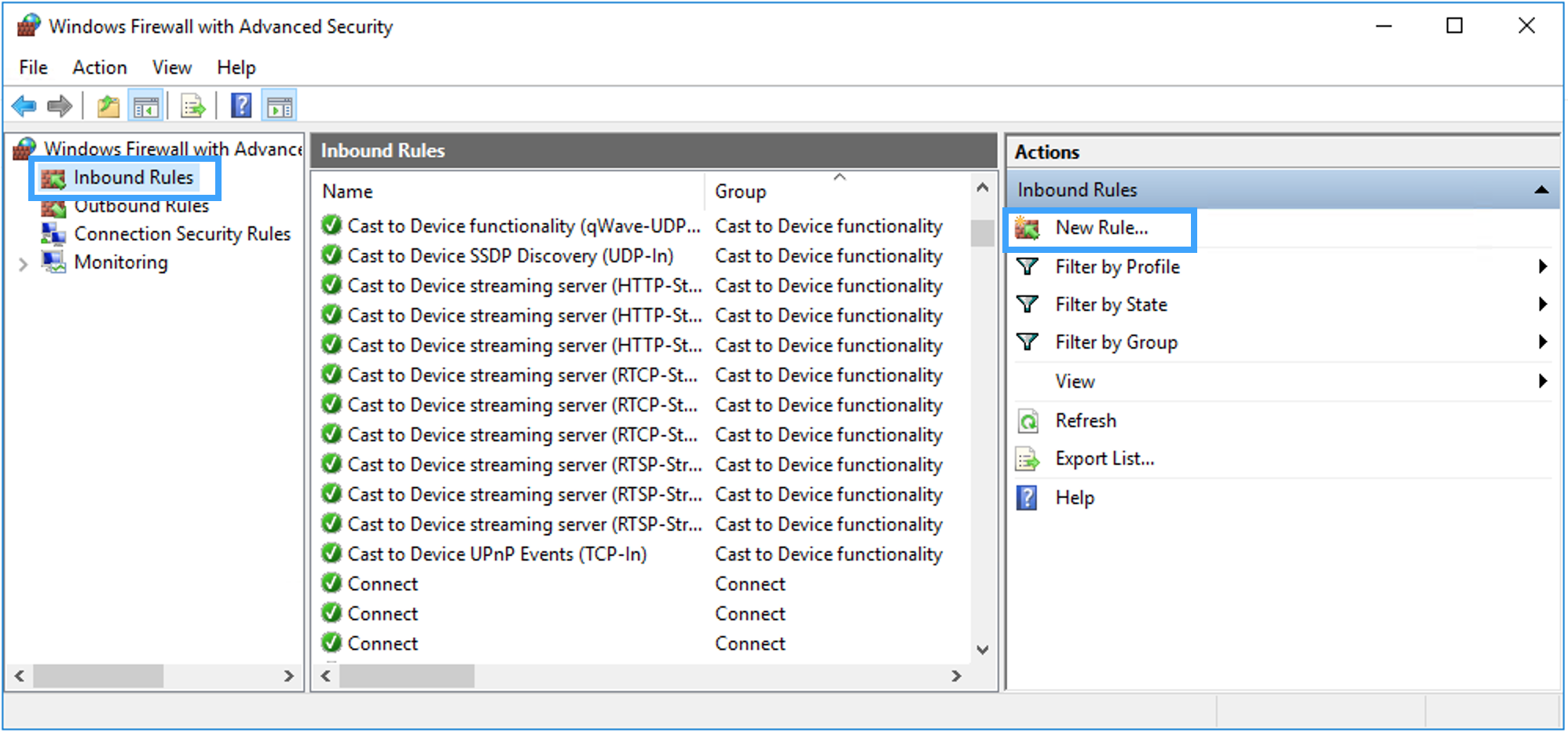
Task: Click Export List in Actions pane
Action: [x=1104, y=459]
